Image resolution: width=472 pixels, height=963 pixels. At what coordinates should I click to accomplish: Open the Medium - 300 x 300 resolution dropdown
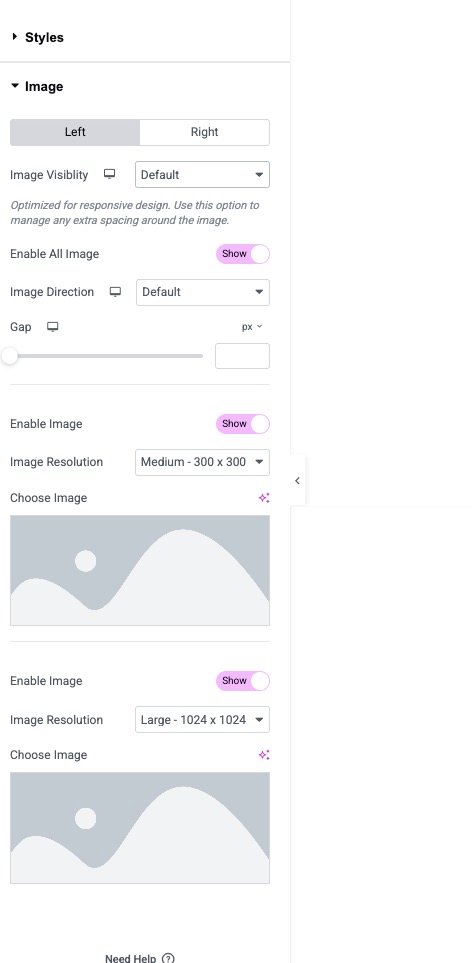coord(202,462)
